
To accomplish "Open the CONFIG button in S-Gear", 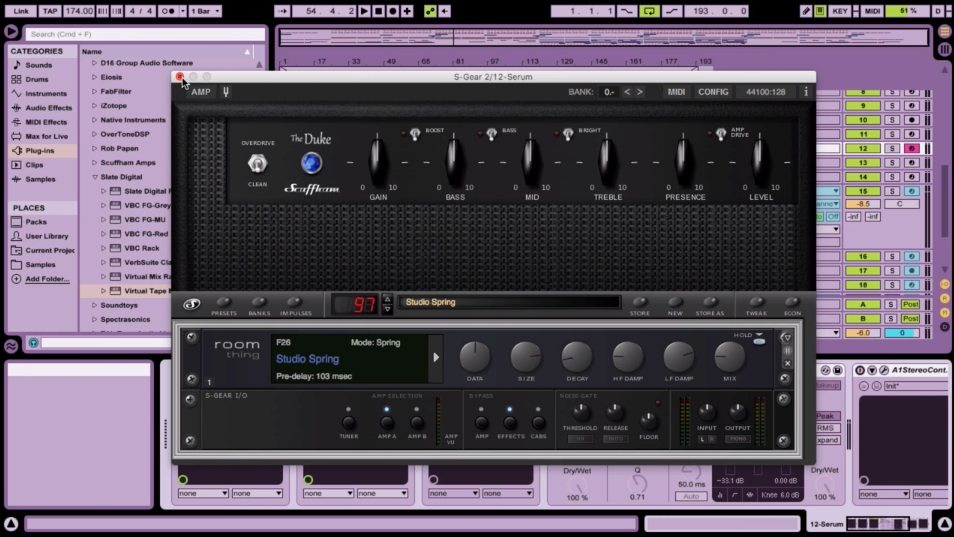I will (x=713, y=92).
